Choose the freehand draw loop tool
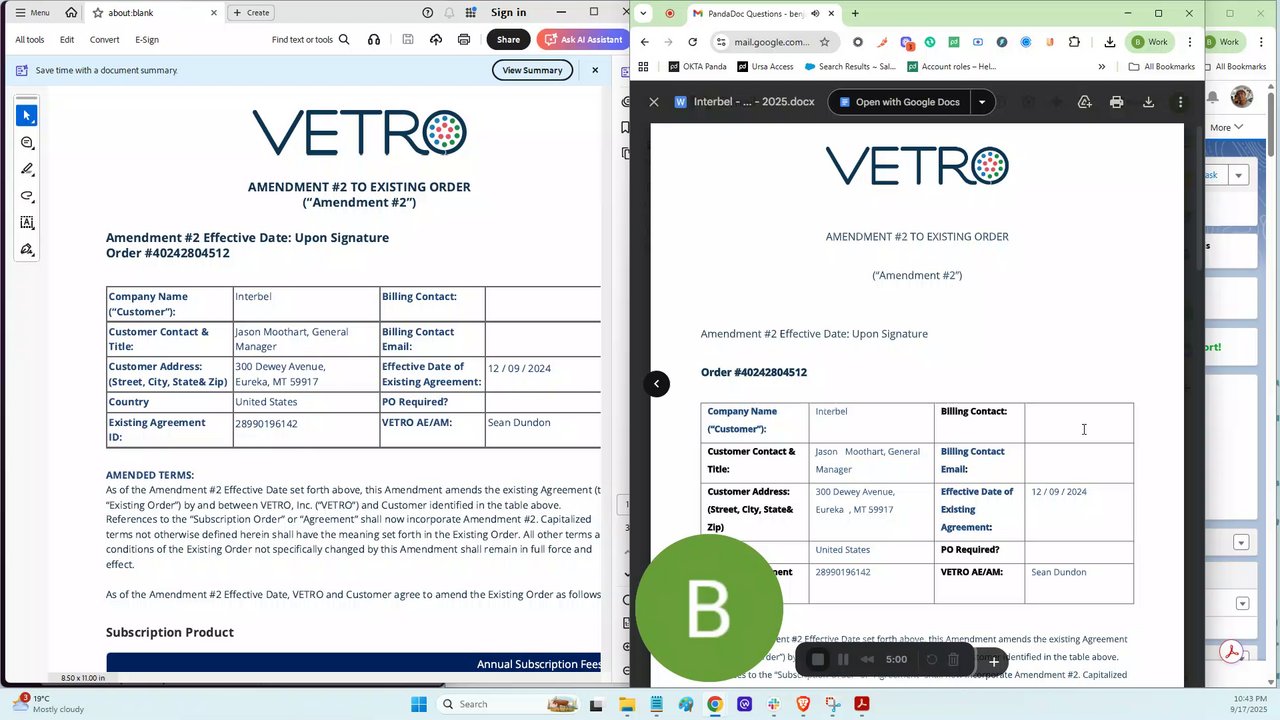This screenshot has height=720, width=1280. point(27,196)
